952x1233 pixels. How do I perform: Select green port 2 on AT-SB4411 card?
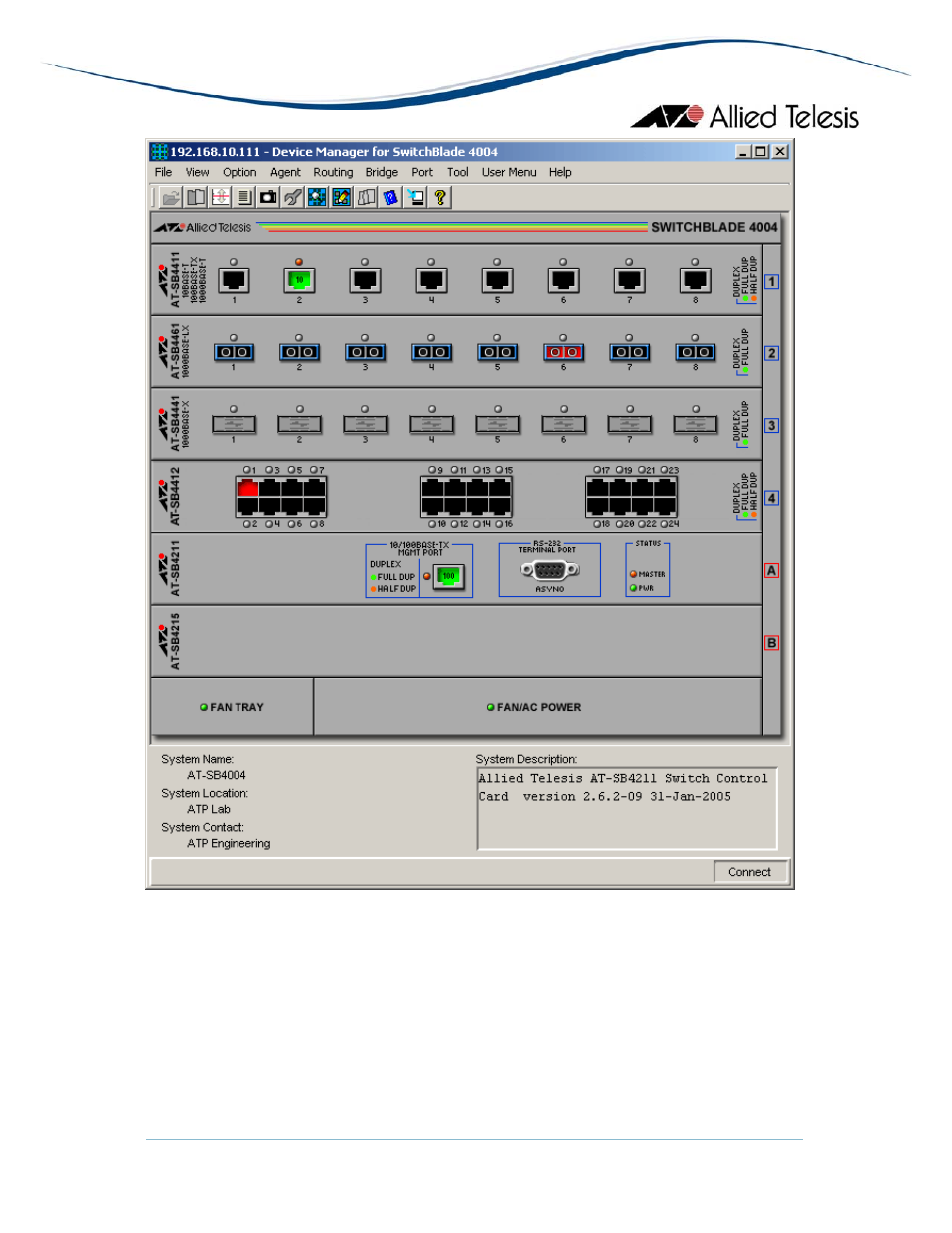click(299, 281)
